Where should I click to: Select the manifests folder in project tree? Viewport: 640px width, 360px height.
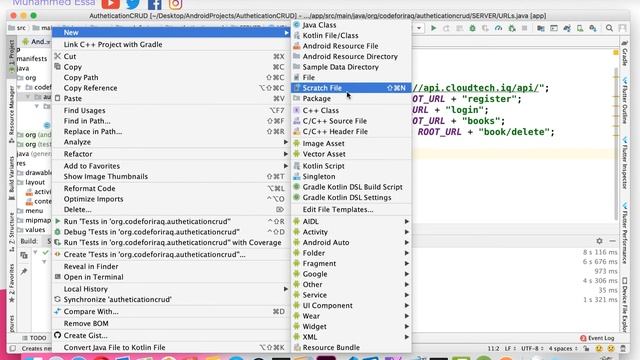31,58
